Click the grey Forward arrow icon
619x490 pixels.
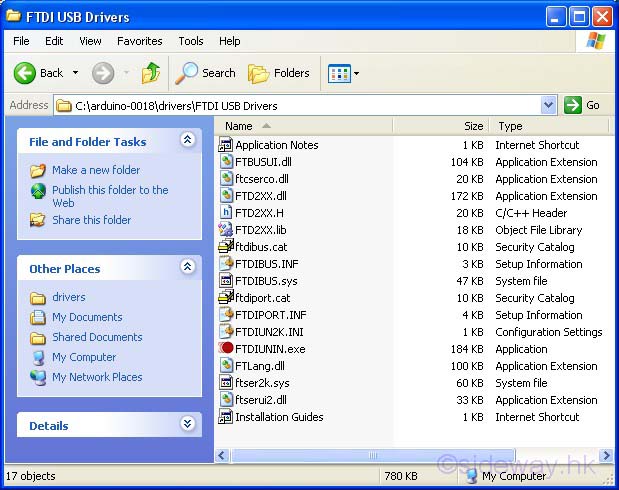103,73
